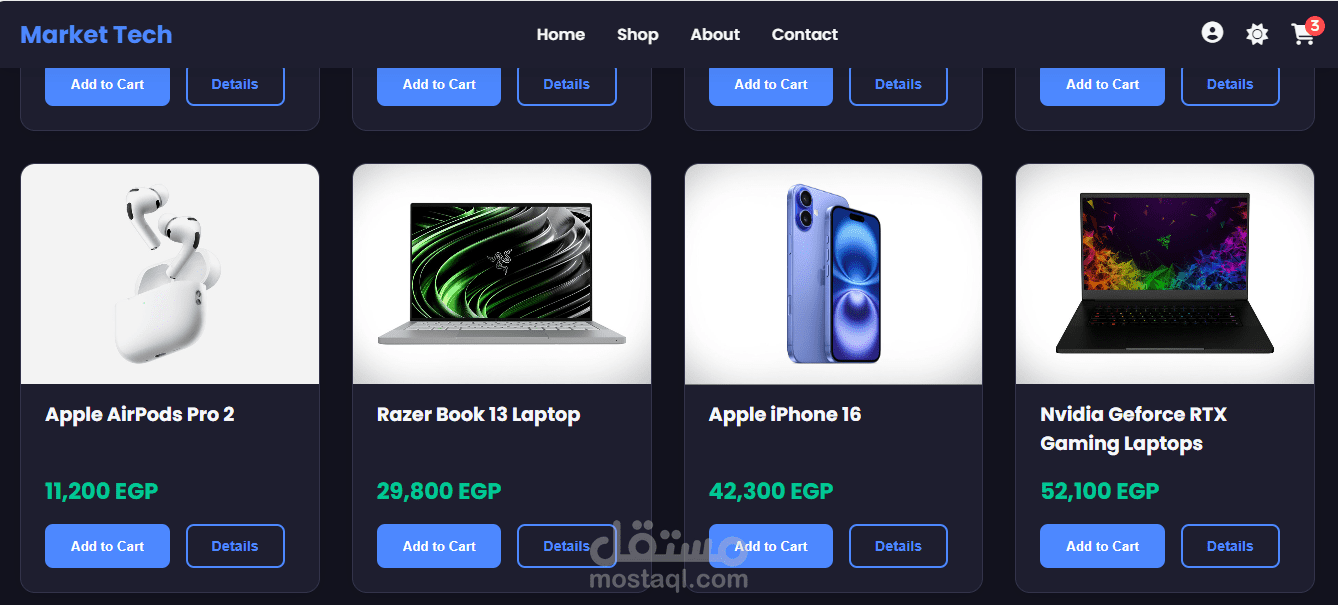Select the AirPods Pro 2 product image
1338x605 pixels.
click(170, 274)
